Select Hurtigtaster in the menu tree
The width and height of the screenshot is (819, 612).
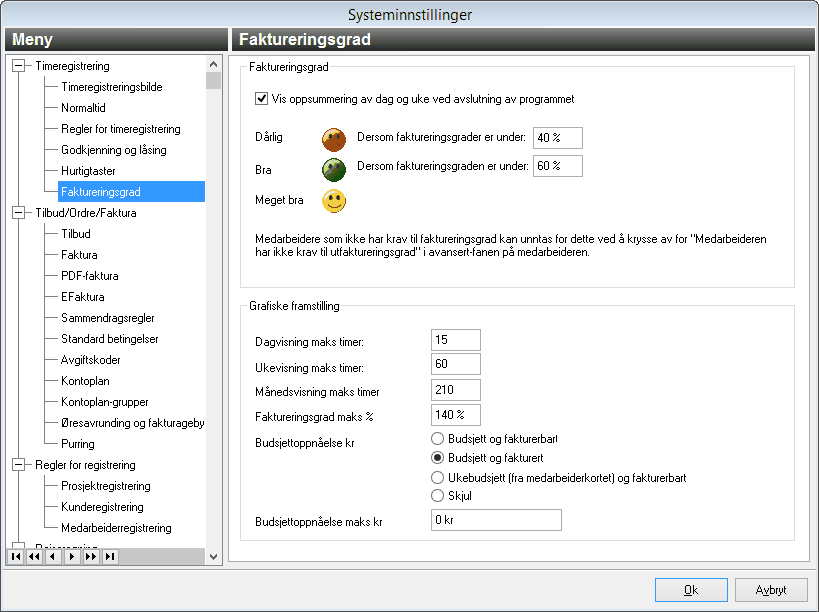[88, 171]
